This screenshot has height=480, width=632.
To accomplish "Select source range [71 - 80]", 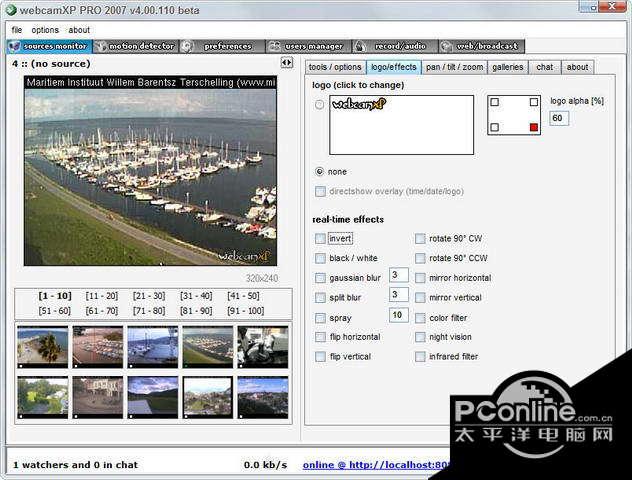I will tap(149, 311).
